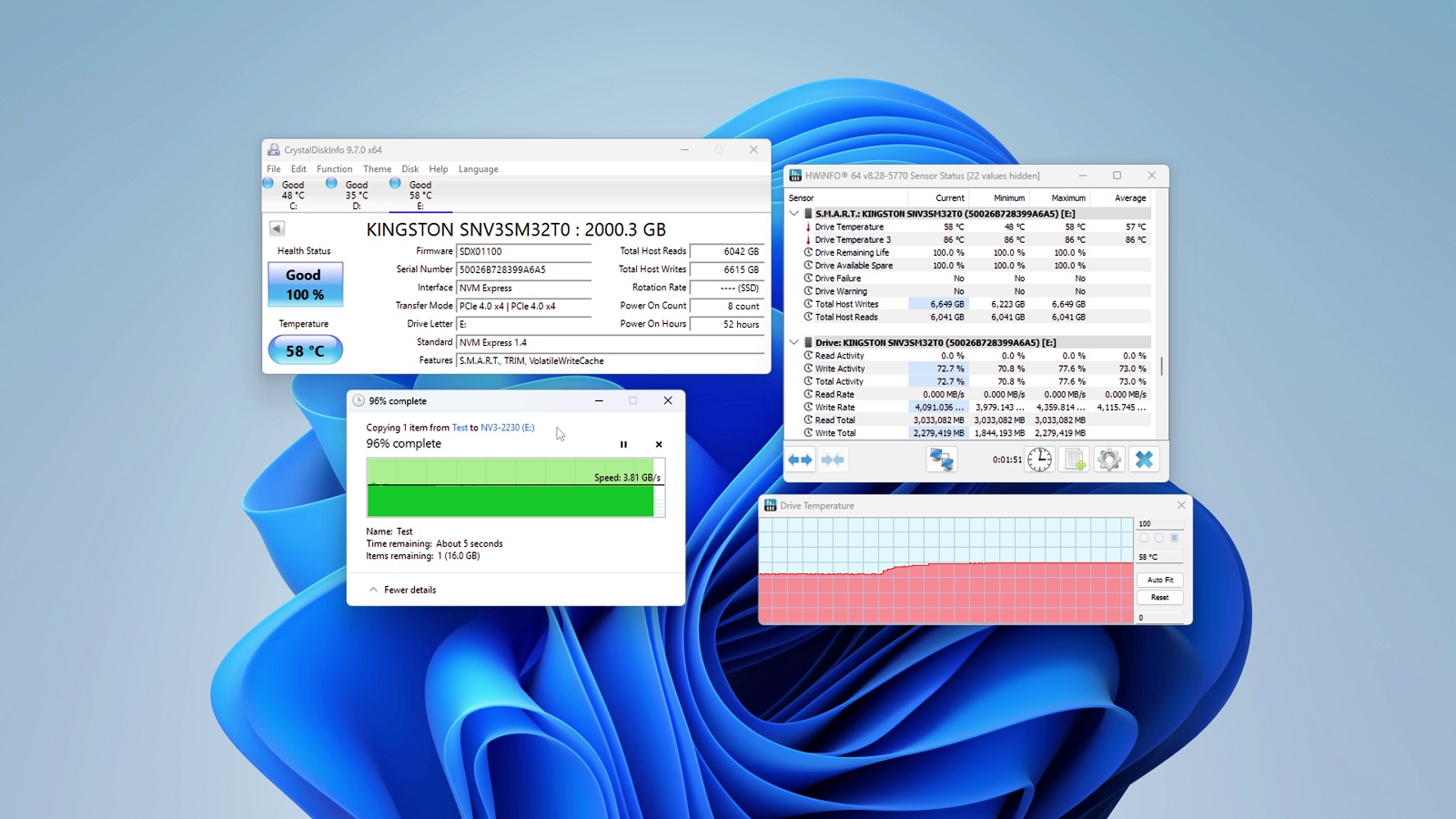Screen dimensions: 1456x819
Task: Collapse copy dialog with Fewer details
Action: 402,590
